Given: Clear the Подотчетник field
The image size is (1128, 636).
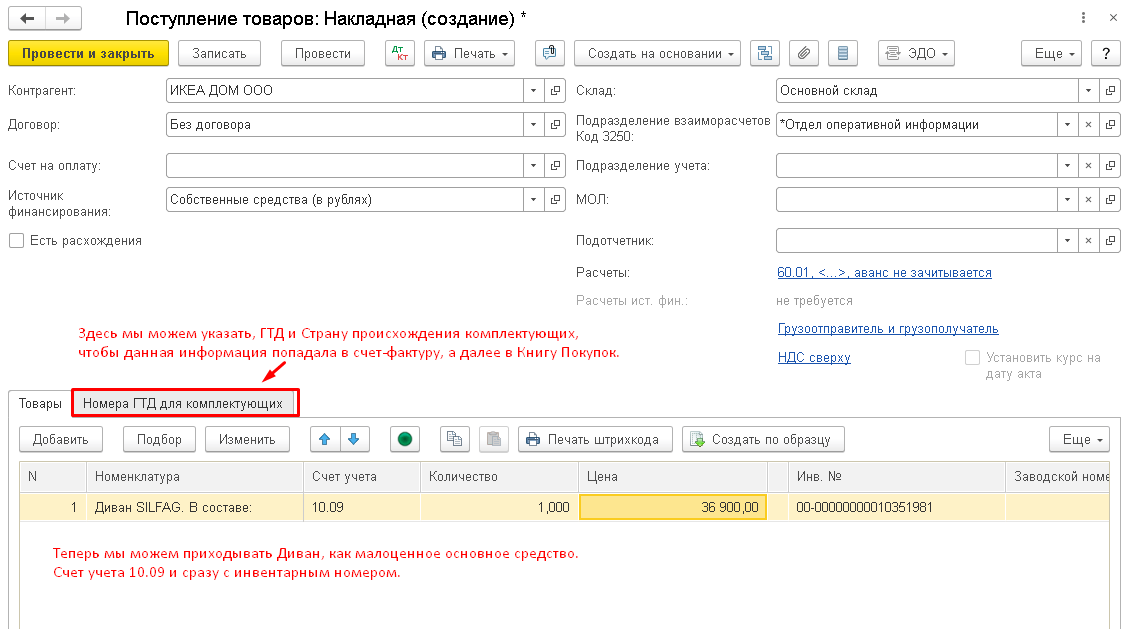Looking at the screenshot, I should 1088,240.
